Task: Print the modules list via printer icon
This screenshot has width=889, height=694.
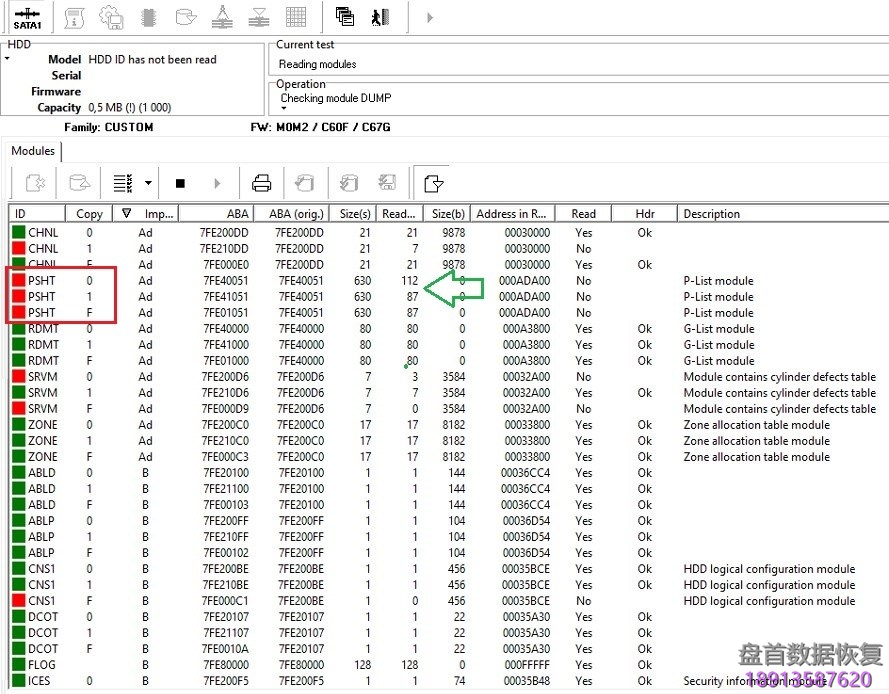Action: (x=261, y=182)
